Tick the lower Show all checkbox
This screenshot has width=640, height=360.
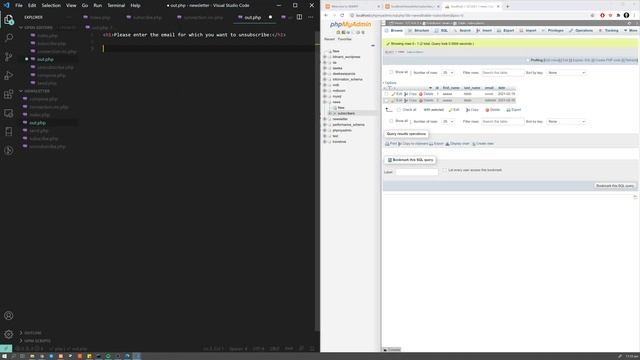(391, 121)
